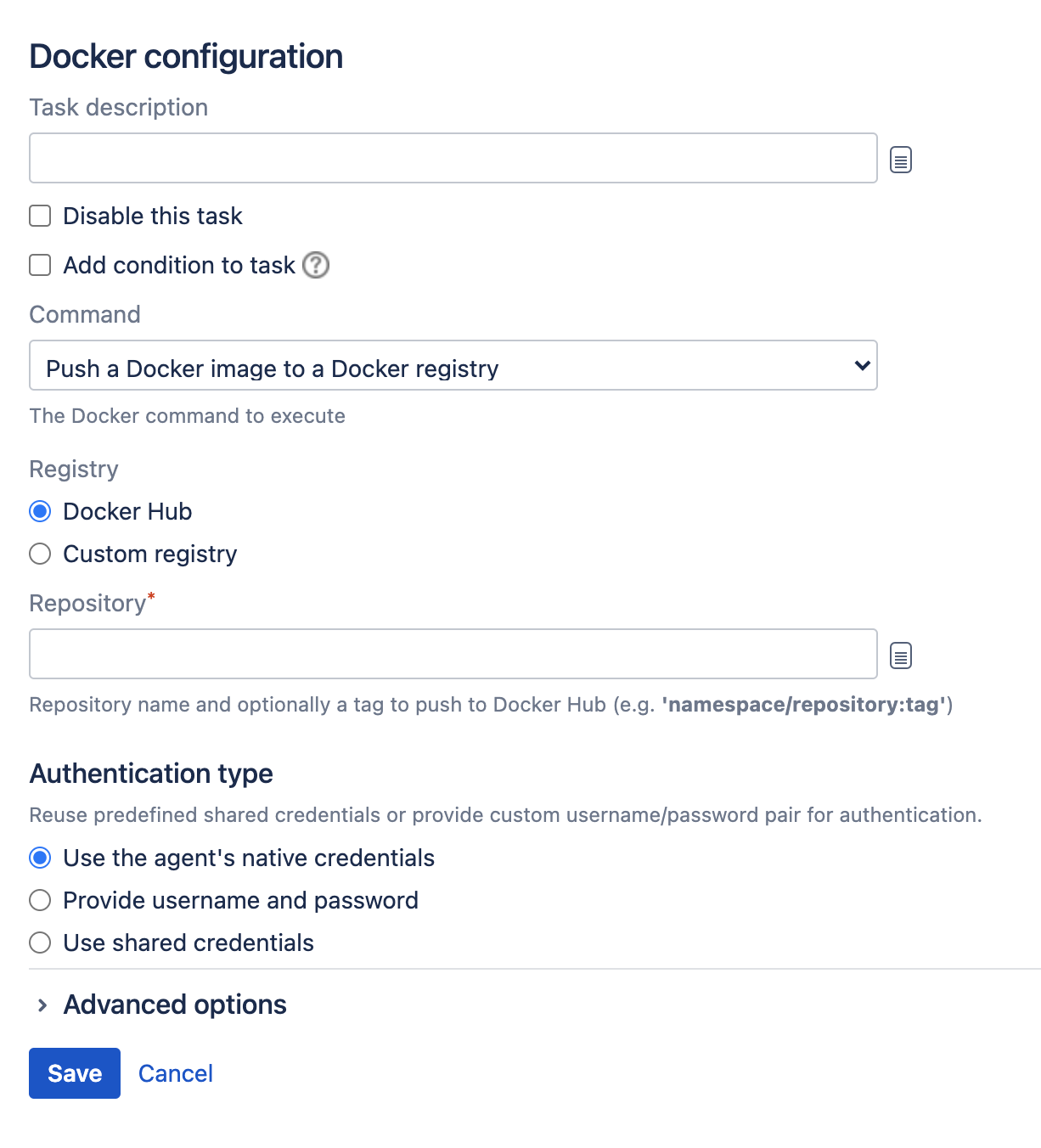
Task: Click inside the Task description input
Action: 453,158
